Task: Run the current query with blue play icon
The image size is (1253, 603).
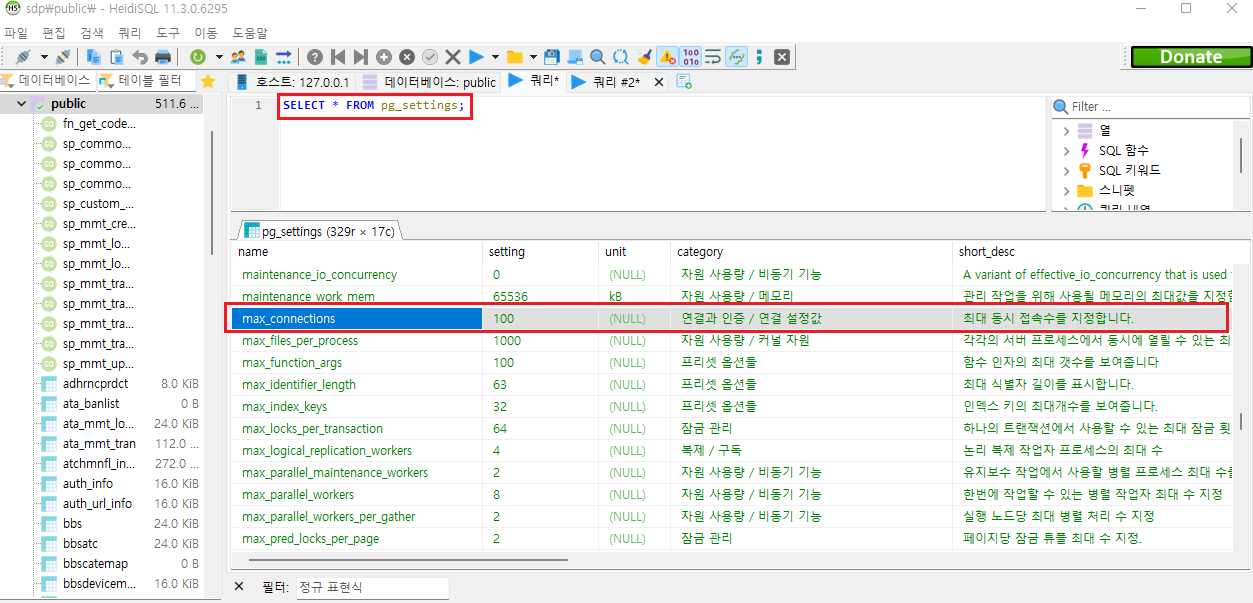Action: tap(475, 57)
